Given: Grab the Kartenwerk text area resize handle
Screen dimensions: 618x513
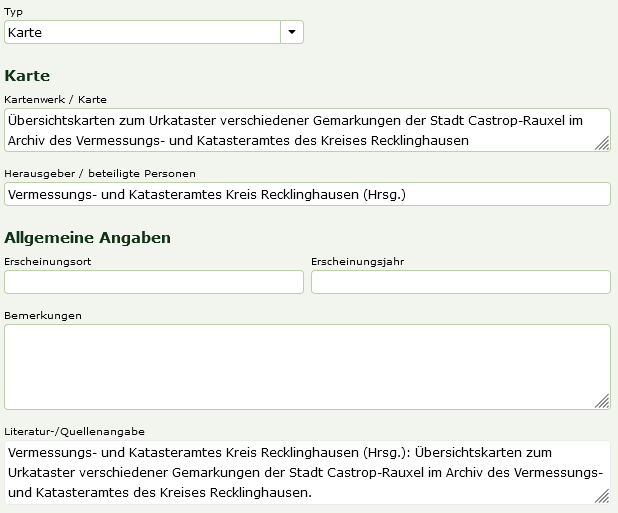Looking at the screenshot, I should [602, 143].
